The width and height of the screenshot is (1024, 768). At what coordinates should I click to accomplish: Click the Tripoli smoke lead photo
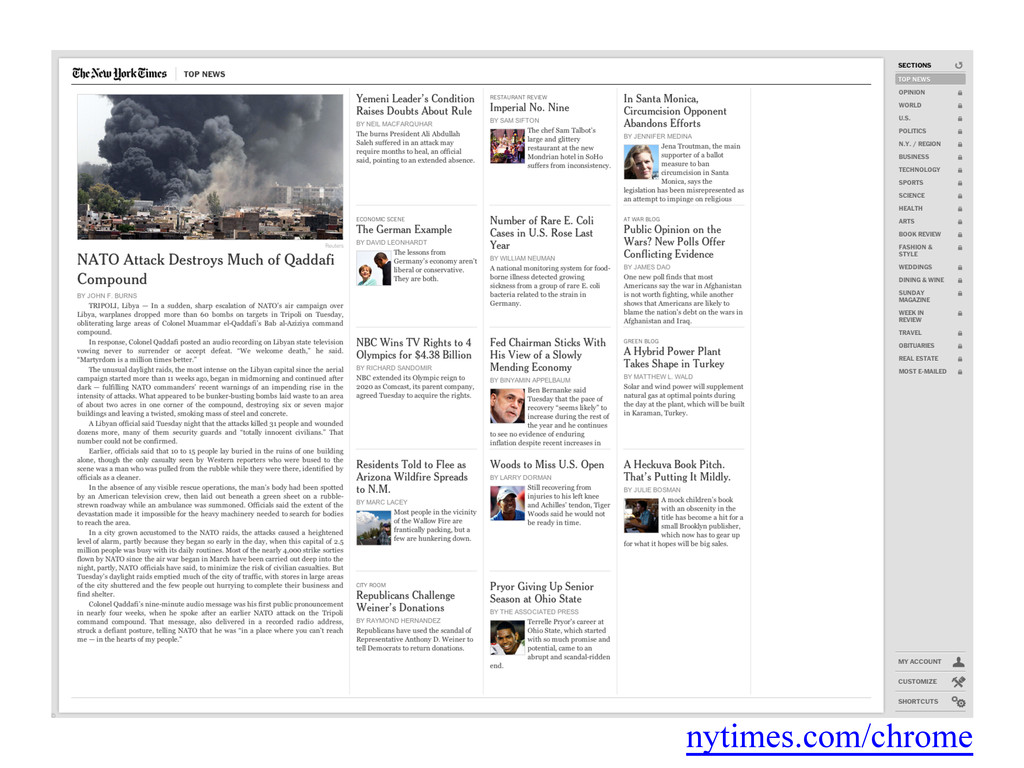(210, 167)
